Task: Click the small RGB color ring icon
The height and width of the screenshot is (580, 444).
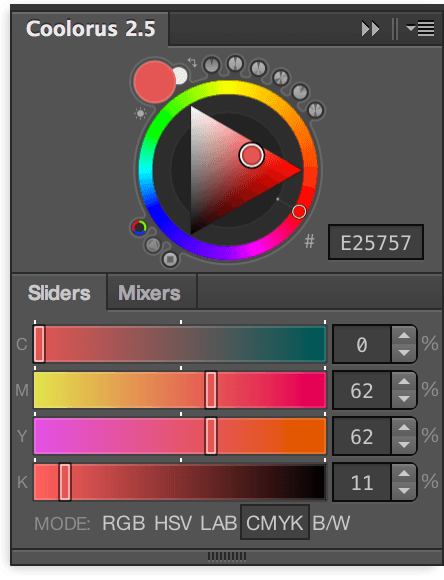Action: click(x=139, y=227)
